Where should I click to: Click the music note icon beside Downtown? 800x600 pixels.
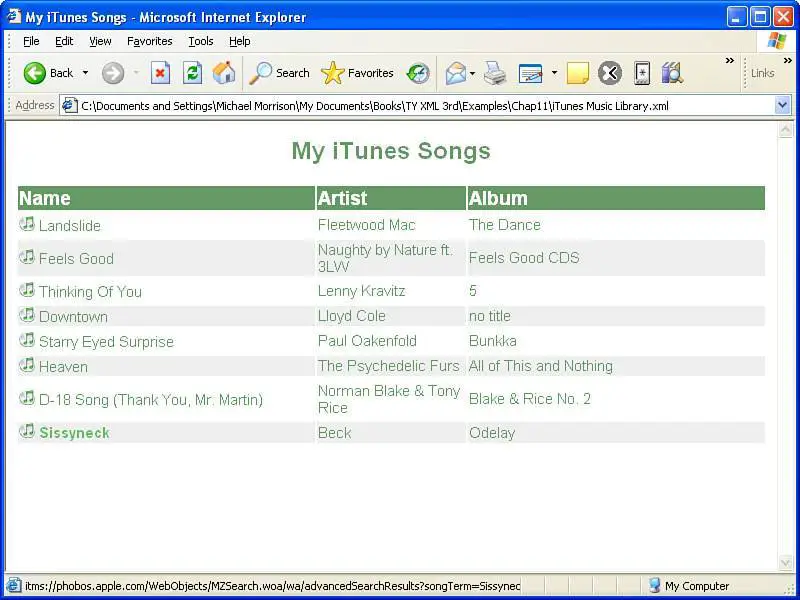(x=27, y=315)
